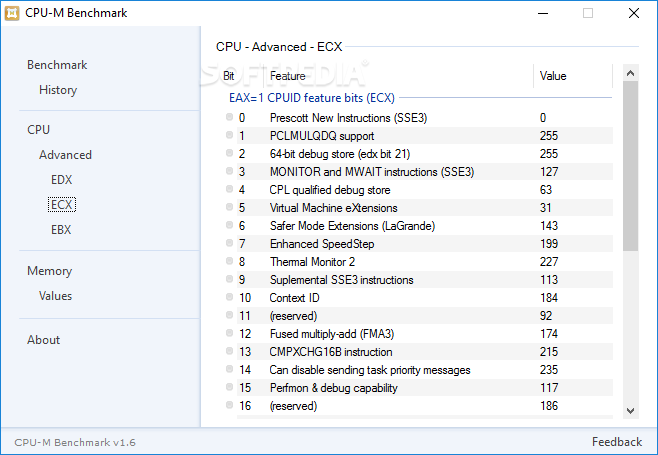Viewport: 658px width, 455px height.
Task: Select the CPU section
Action: [x=38, y=130]
